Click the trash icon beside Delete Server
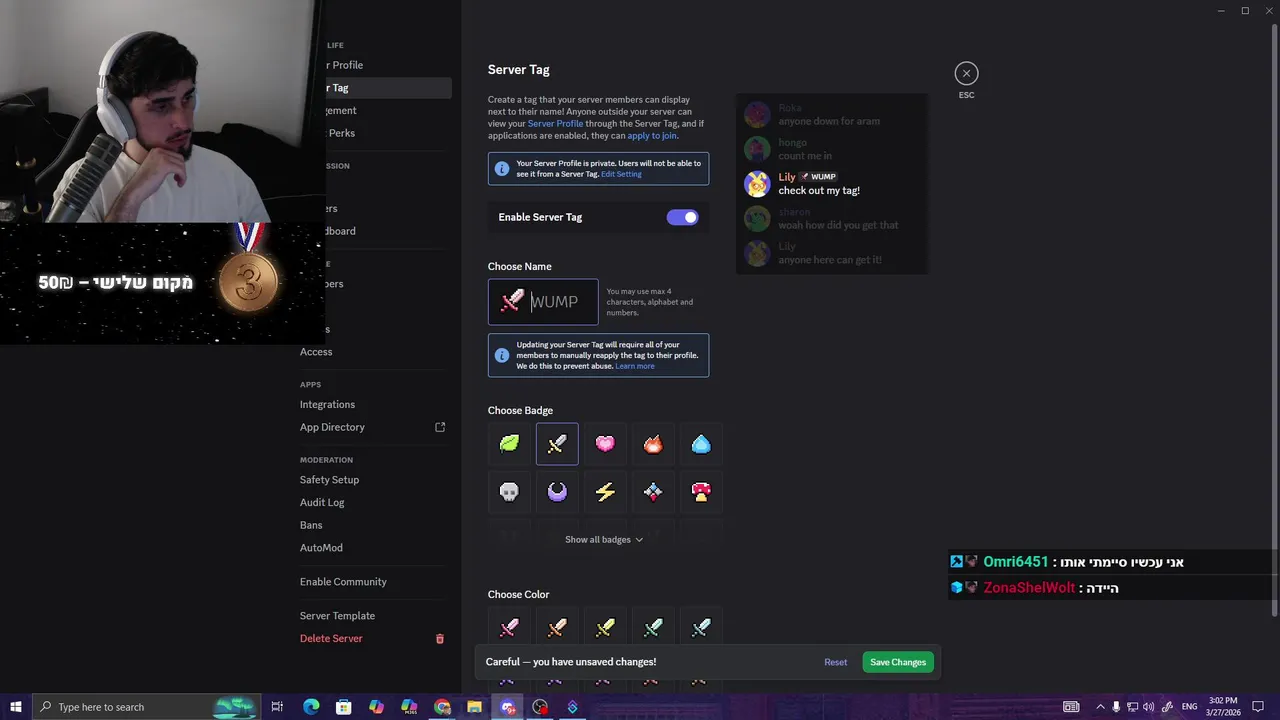 coord(439,639)
